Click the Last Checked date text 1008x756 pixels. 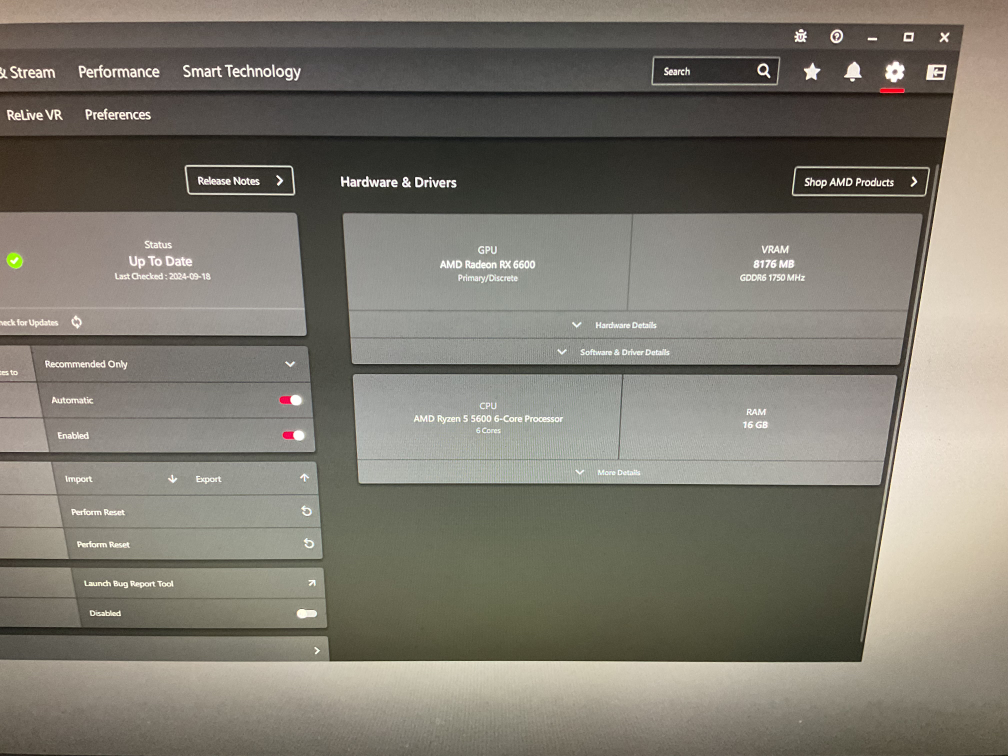[x=163, y=276]
